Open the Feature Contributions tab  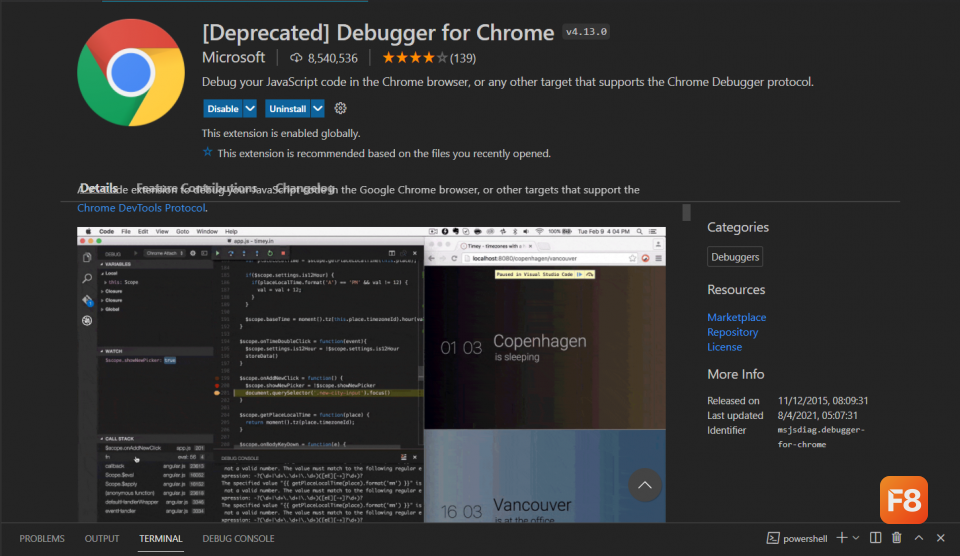[197, 188]
